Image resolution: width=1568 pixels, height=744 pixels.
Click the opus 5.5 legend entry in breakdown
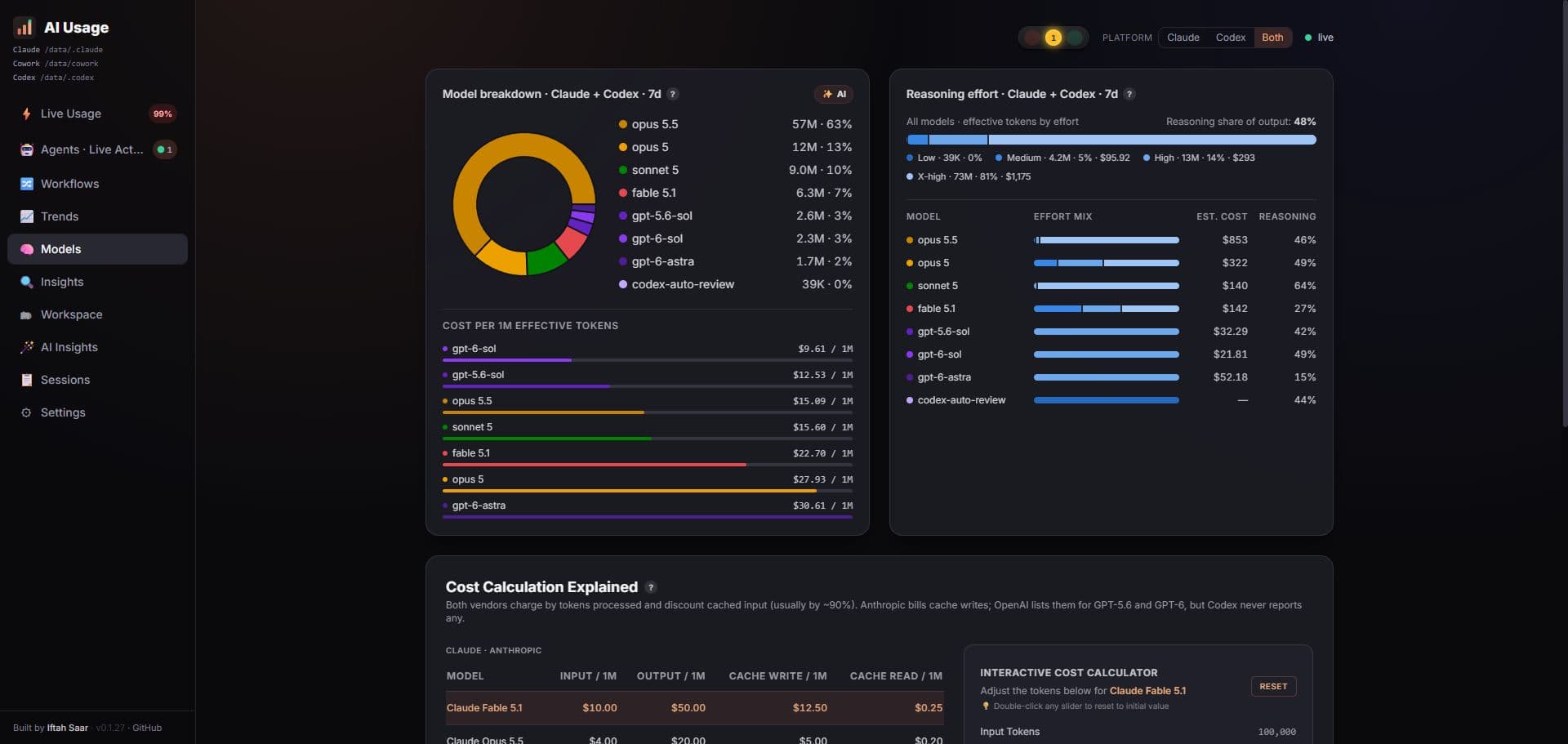tap(735, 124)
